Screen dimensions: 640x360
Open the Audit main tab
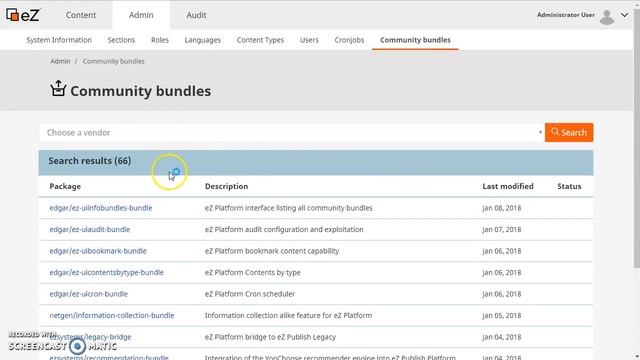click(196, 15)
